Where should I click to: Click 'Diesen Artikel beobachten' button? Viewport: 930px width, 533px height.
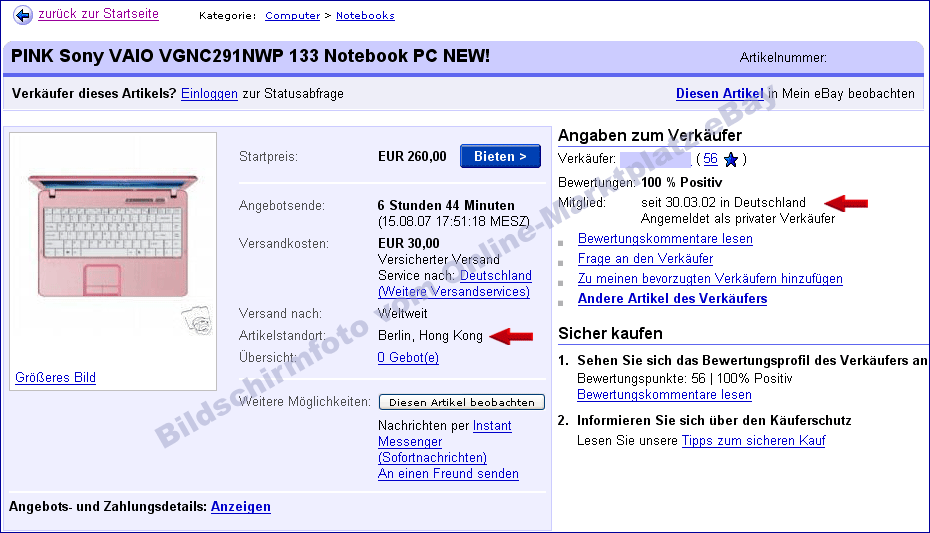tap(461, 402)
